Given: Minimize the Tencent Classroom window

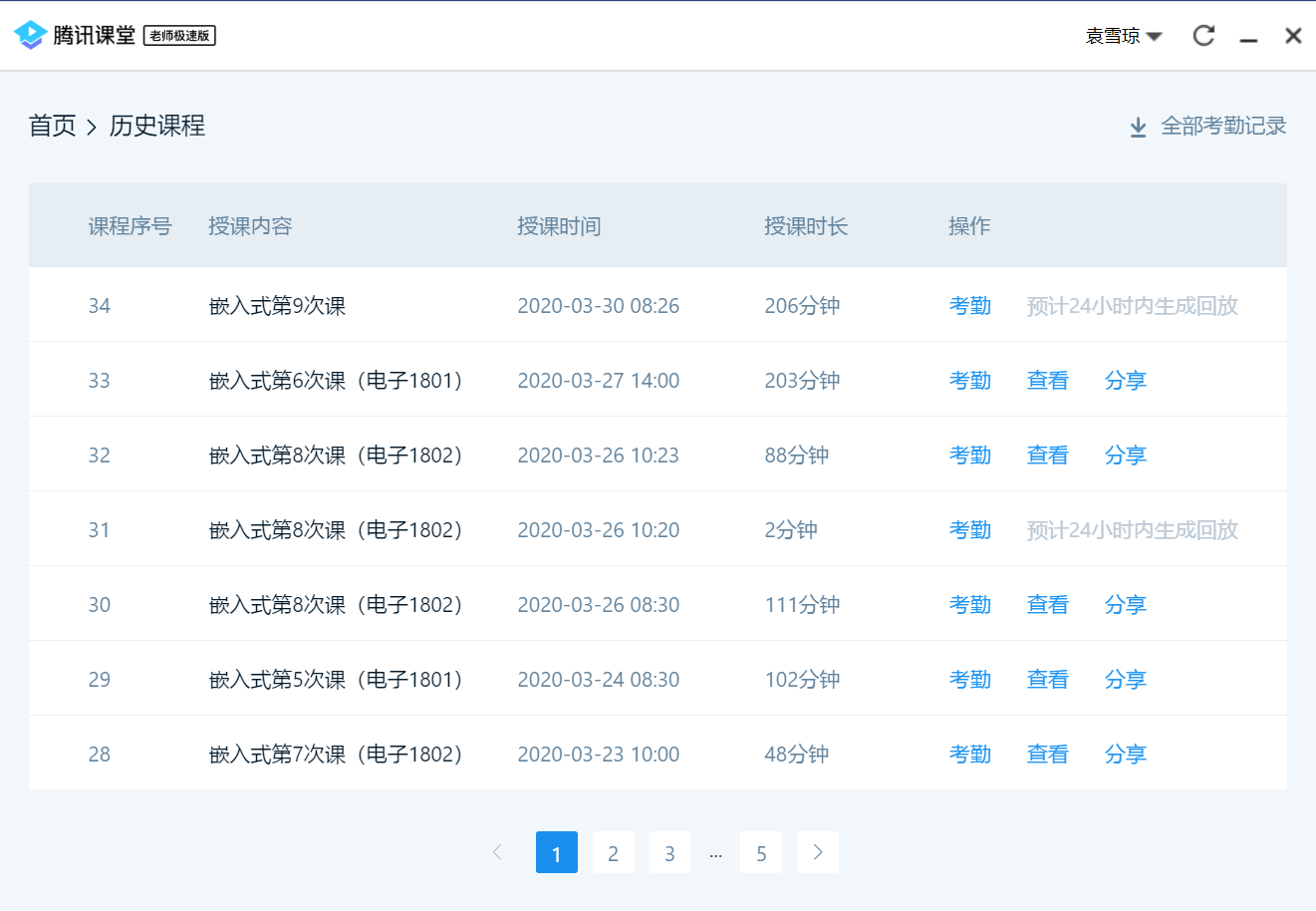Looking at the screenshot, I should pos(1248,37).
